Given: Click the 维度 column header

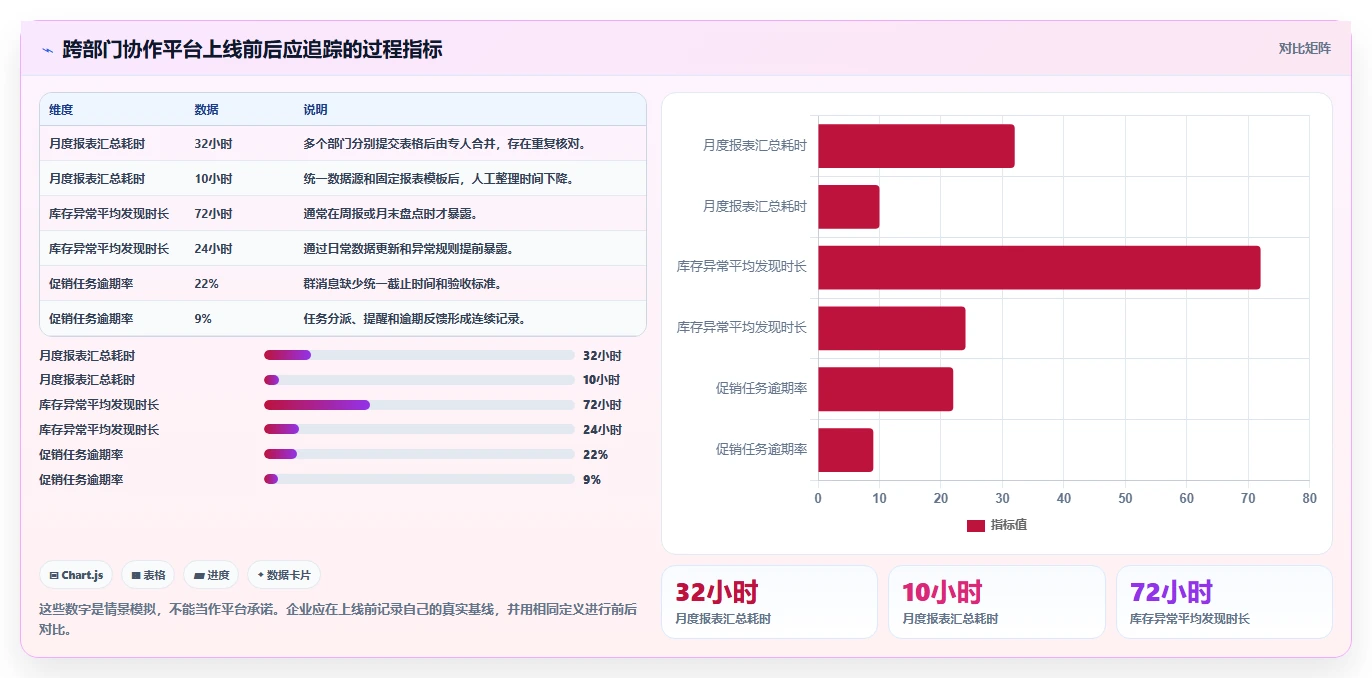Looking at the screenshot, I should click(x=61, y=110).
